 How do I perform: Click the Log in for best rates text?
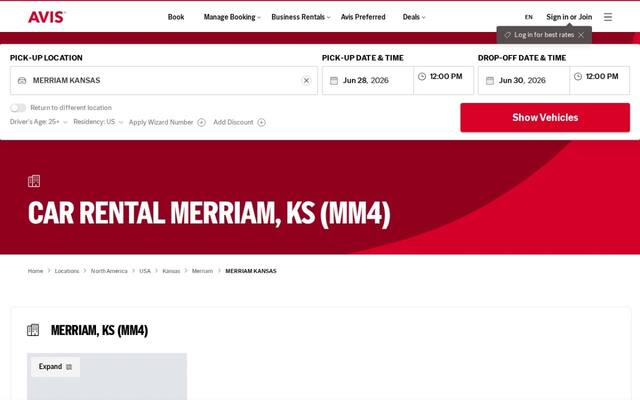pyautogui.click(x=544, y=35)
